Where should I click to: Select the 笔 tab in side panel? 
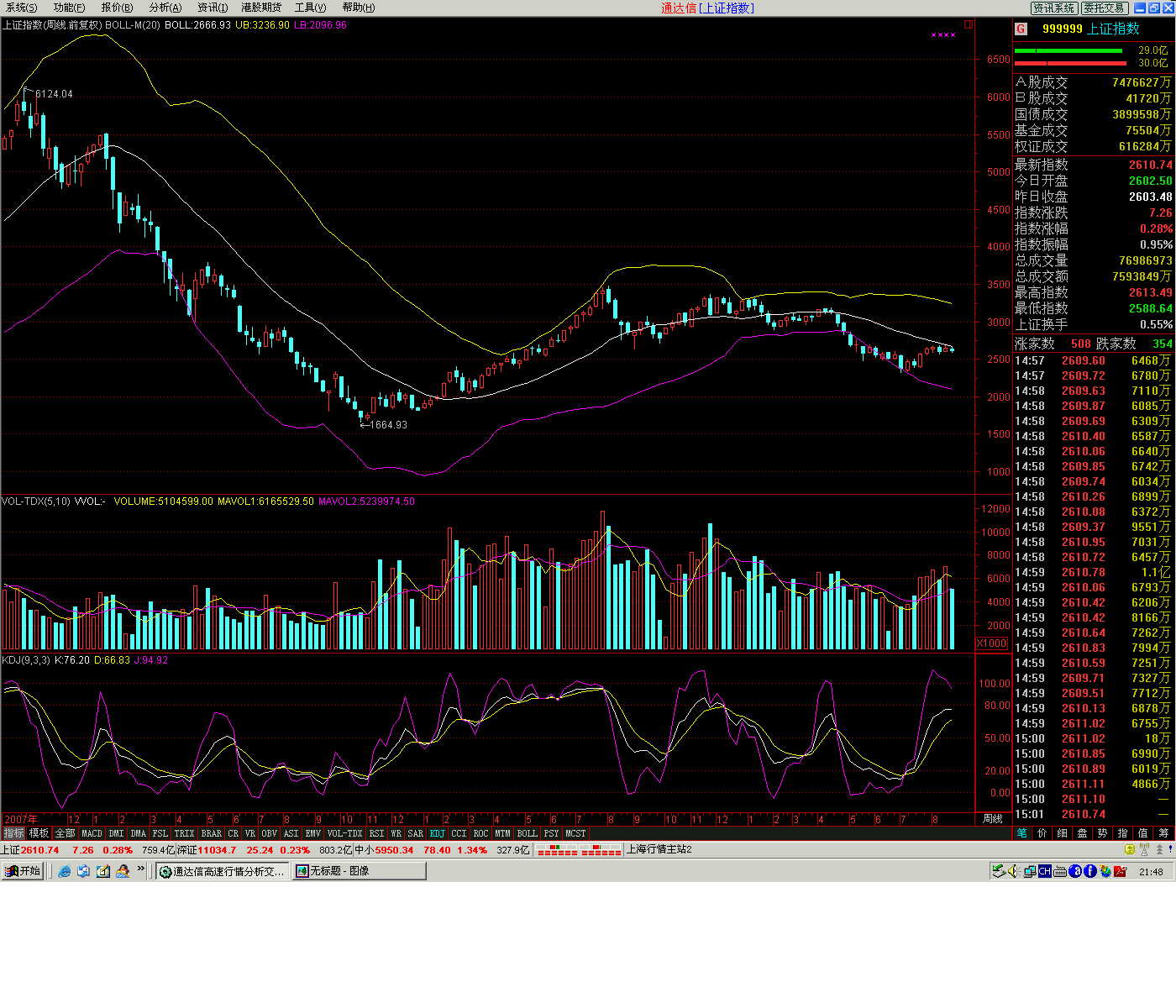(1022, 833)
